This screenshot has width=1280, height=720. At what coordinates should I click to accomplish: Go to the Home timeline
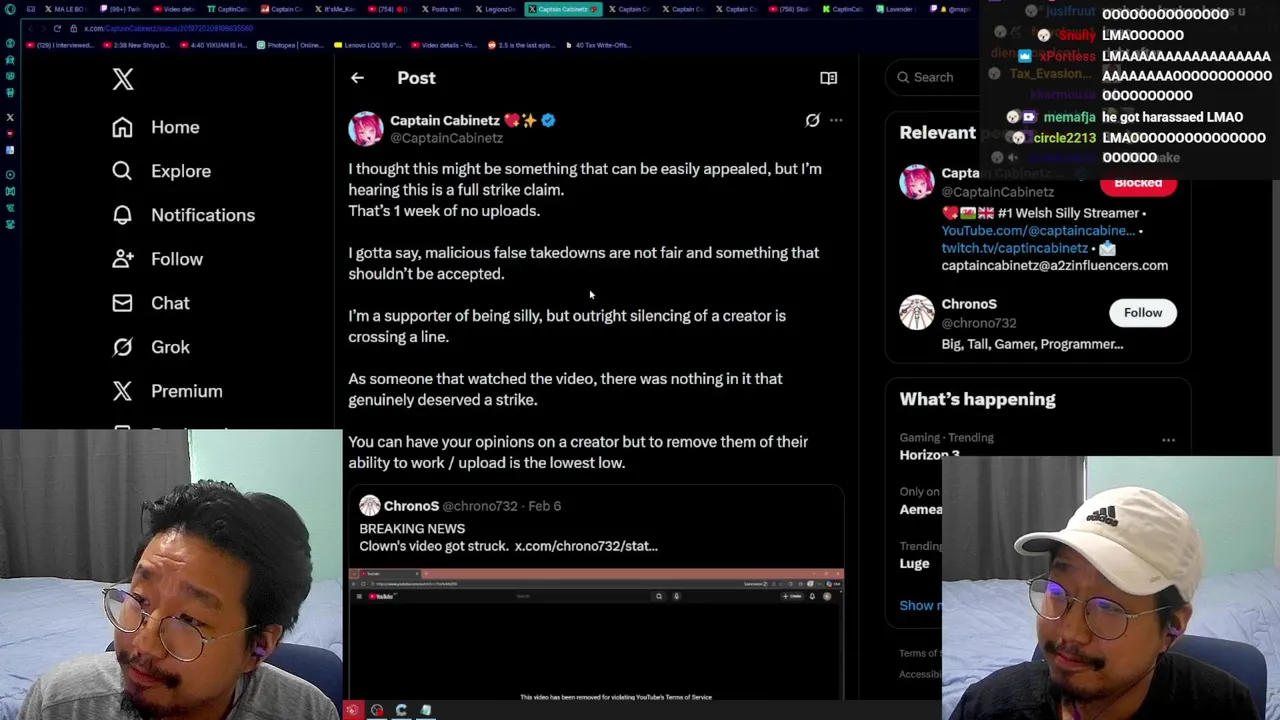[155, 127]
